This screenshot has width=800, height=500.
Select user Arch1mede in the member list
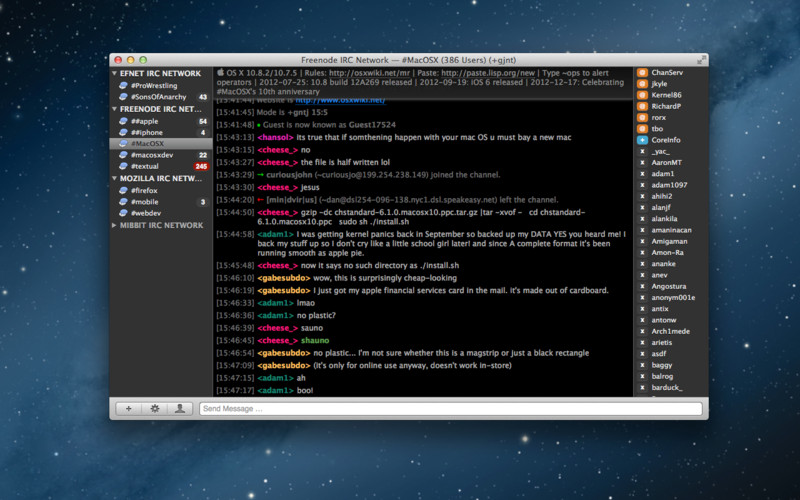[670, 331]
